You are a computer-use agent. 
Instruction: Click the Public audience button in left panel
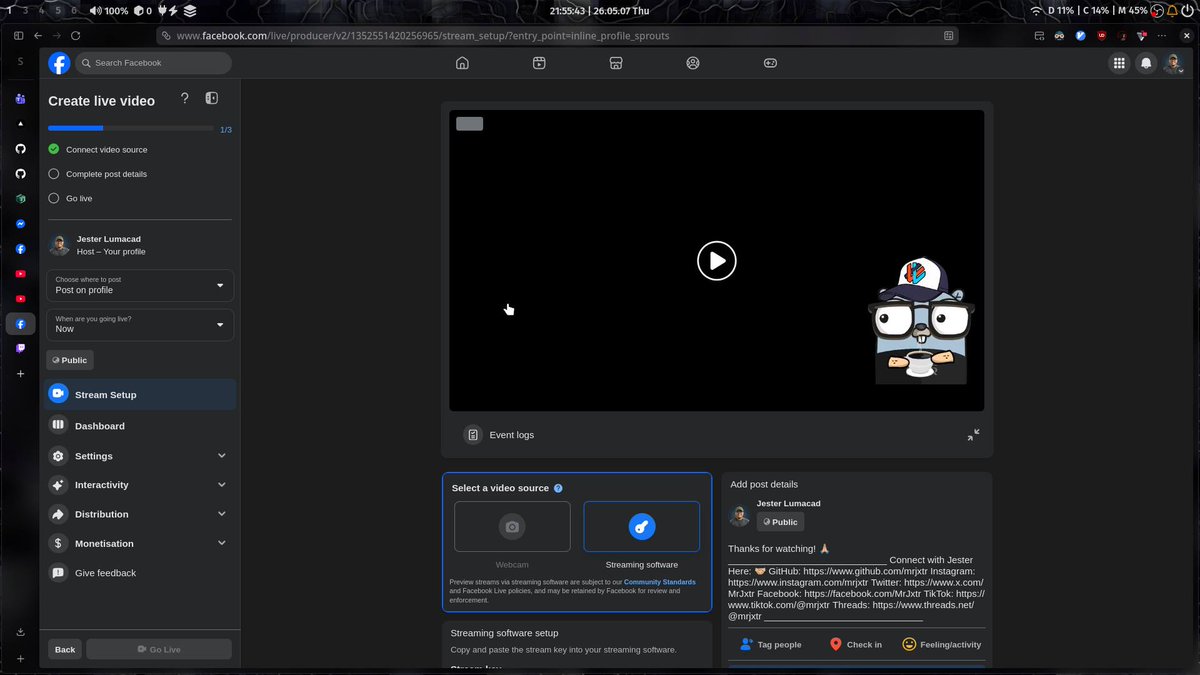click(70, 360)
